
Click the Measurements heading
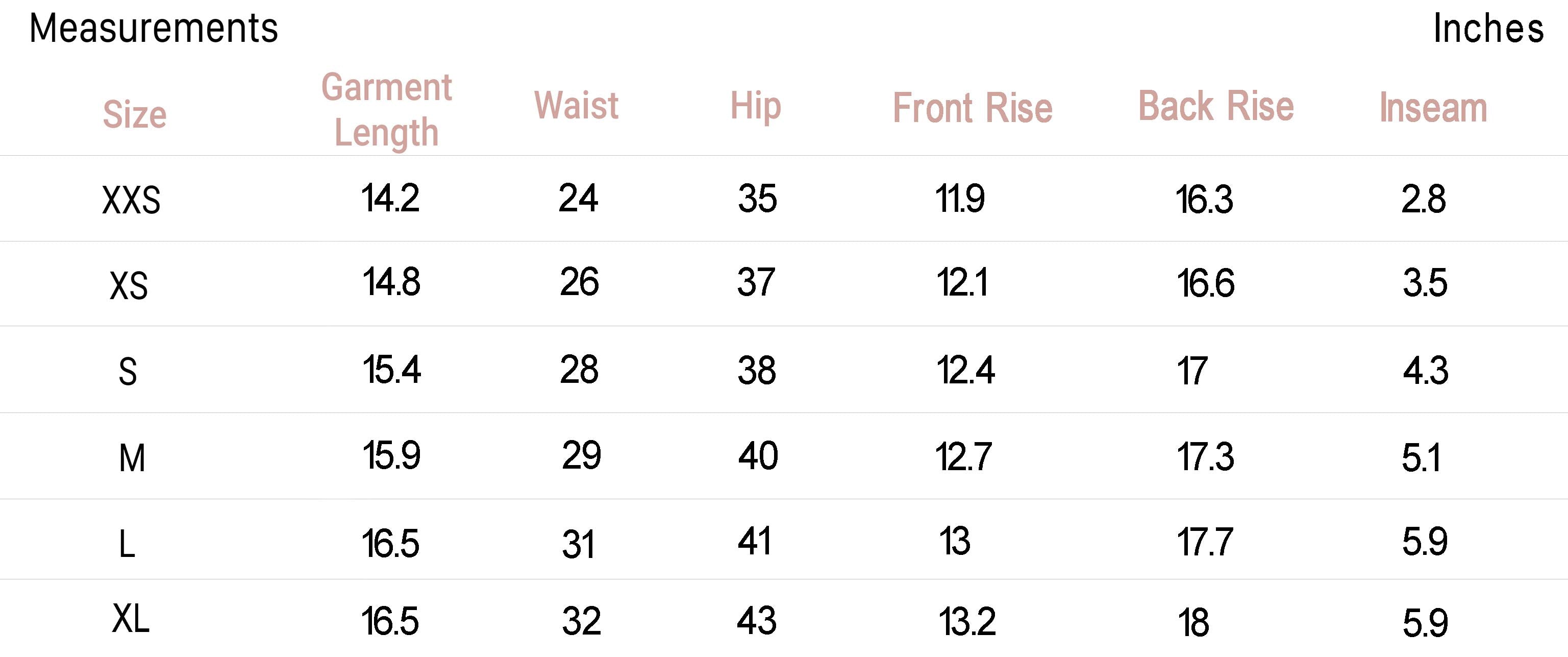(154, 28)
